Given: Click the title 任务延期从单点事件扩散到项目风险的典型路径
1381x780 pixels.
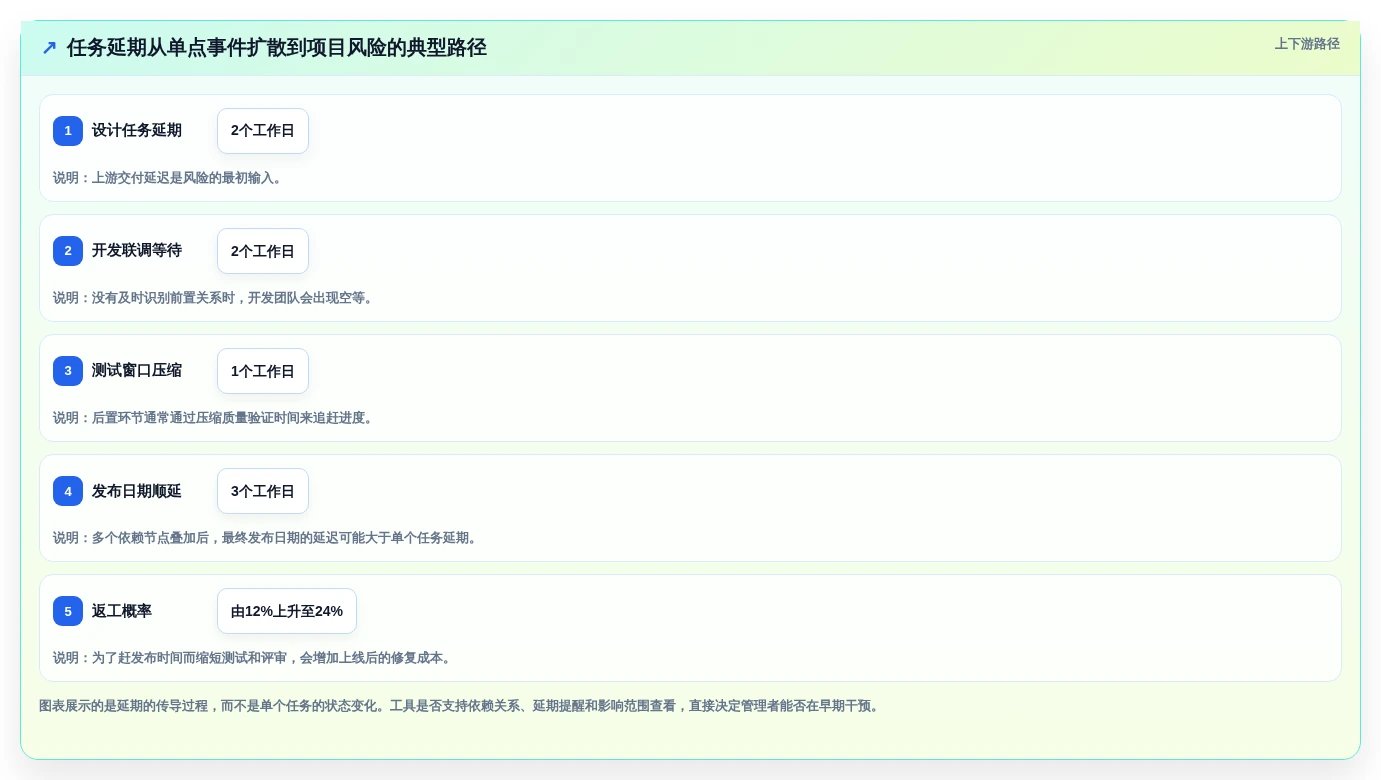Looking at the screenshot, I should (277, 48).
